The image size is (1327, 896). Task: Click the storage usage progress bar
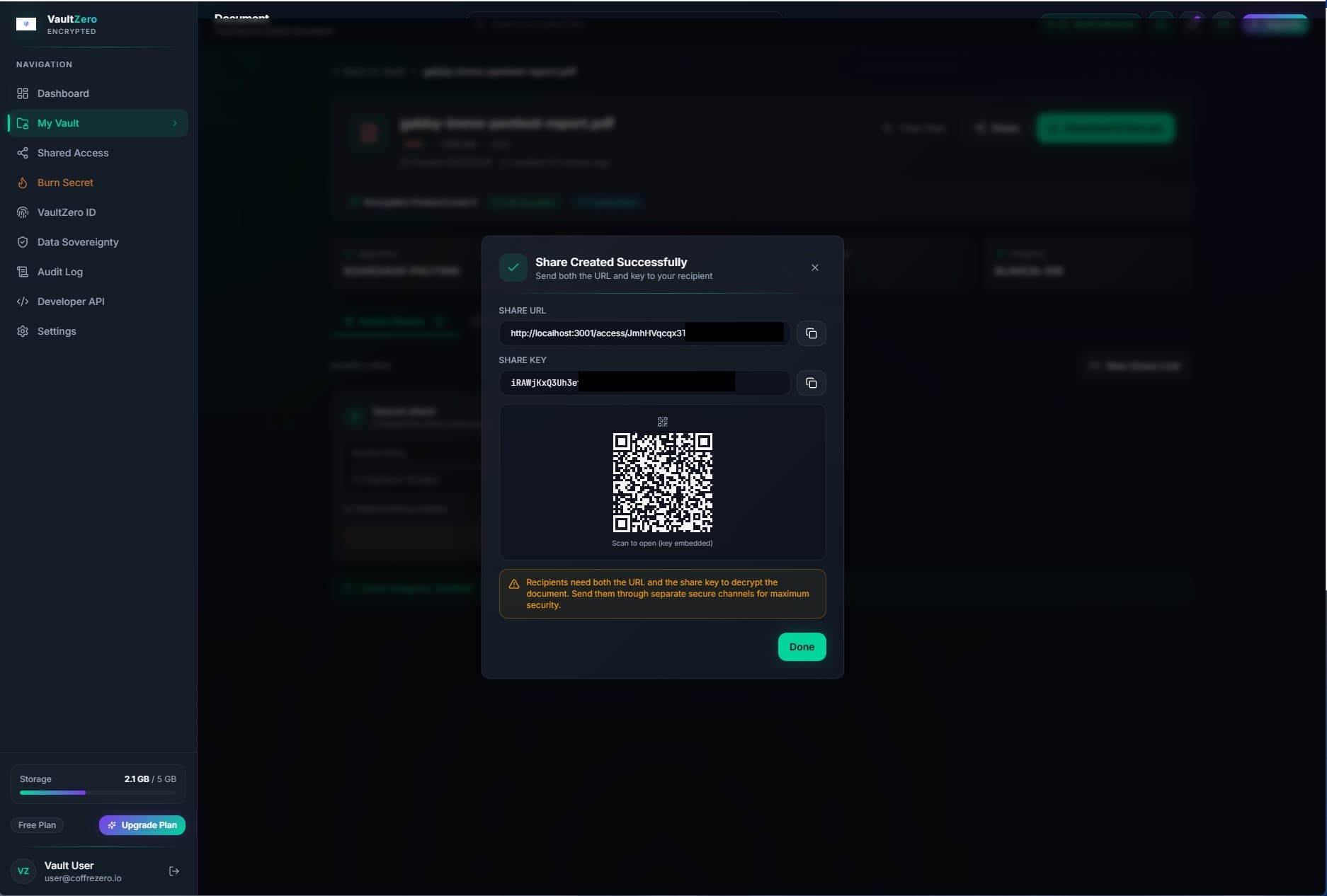pos(97,793)
